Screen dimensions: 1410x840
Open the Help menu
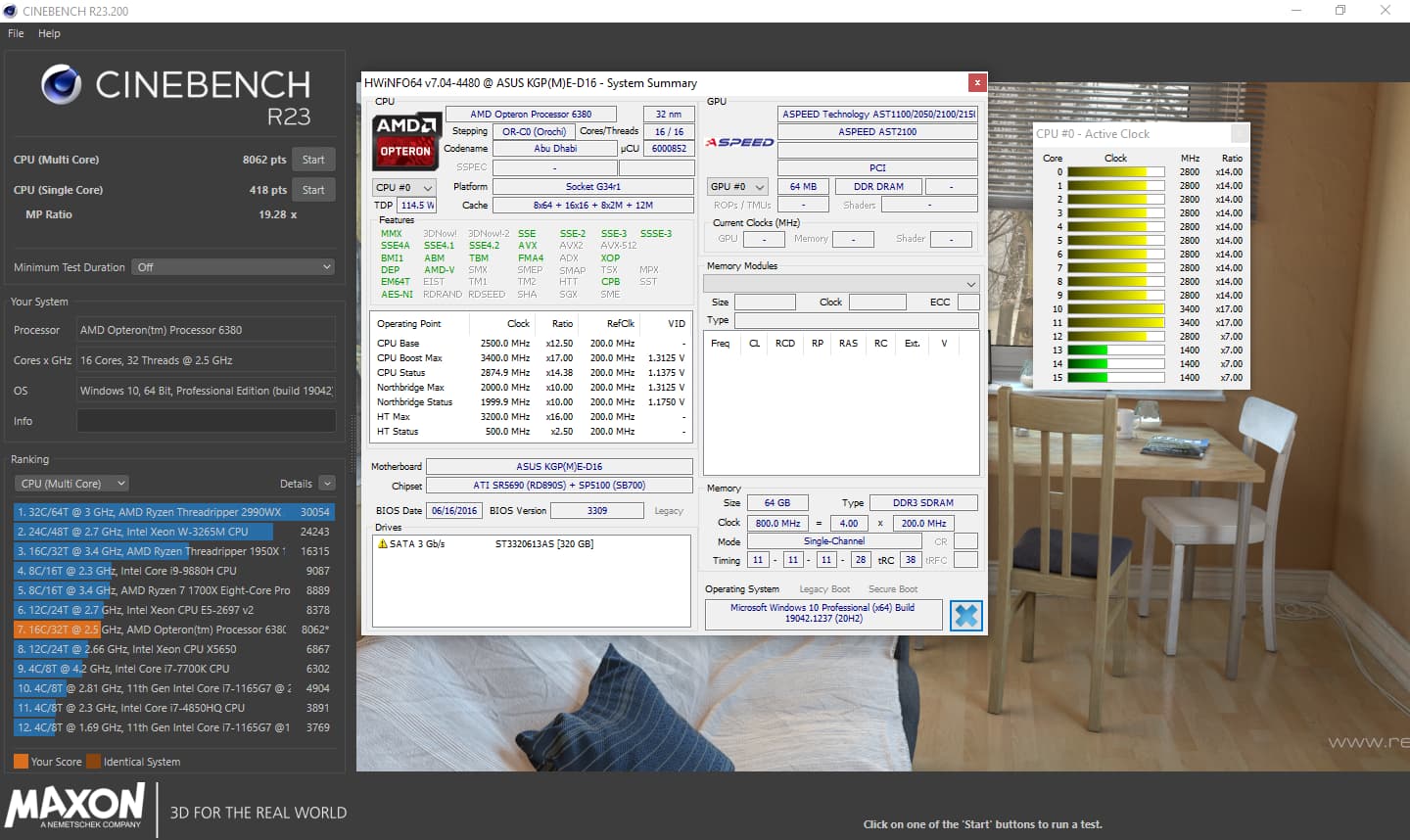click(49, 33)
